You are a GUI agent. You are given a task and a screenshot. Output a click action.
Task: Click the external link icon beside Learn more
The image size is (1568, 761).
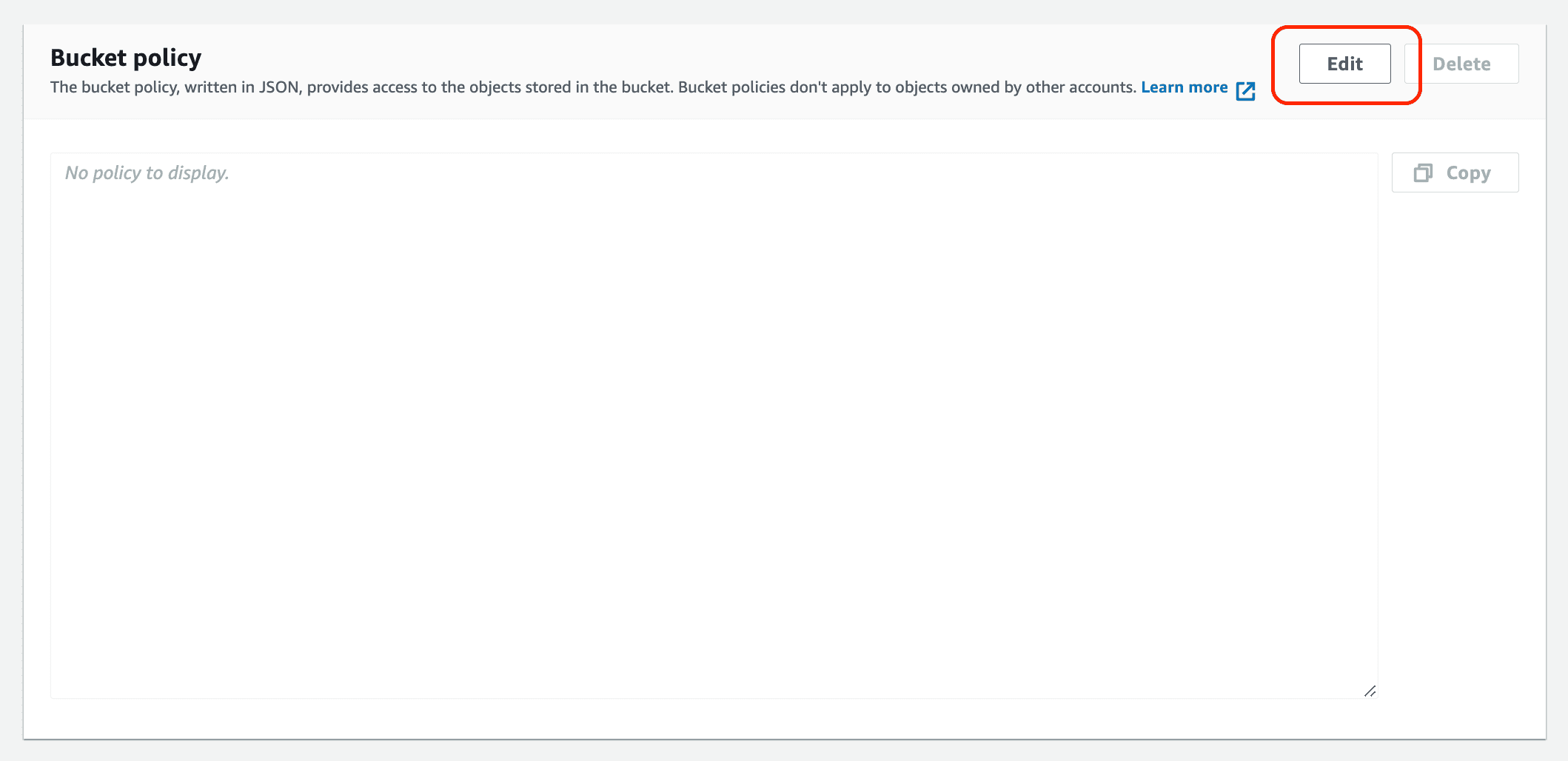pyautogui.click(x=1246, y=90)
